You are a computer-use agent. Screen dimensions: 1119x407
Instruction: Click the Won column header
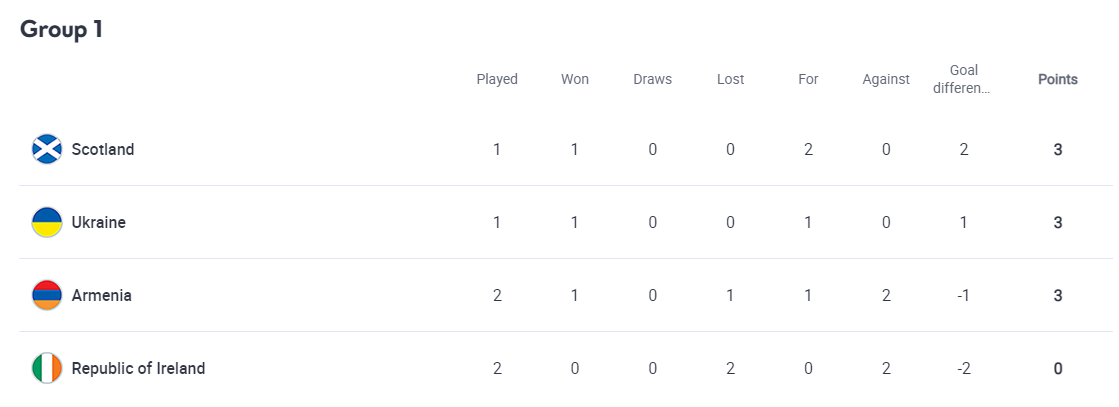point(575,79)
